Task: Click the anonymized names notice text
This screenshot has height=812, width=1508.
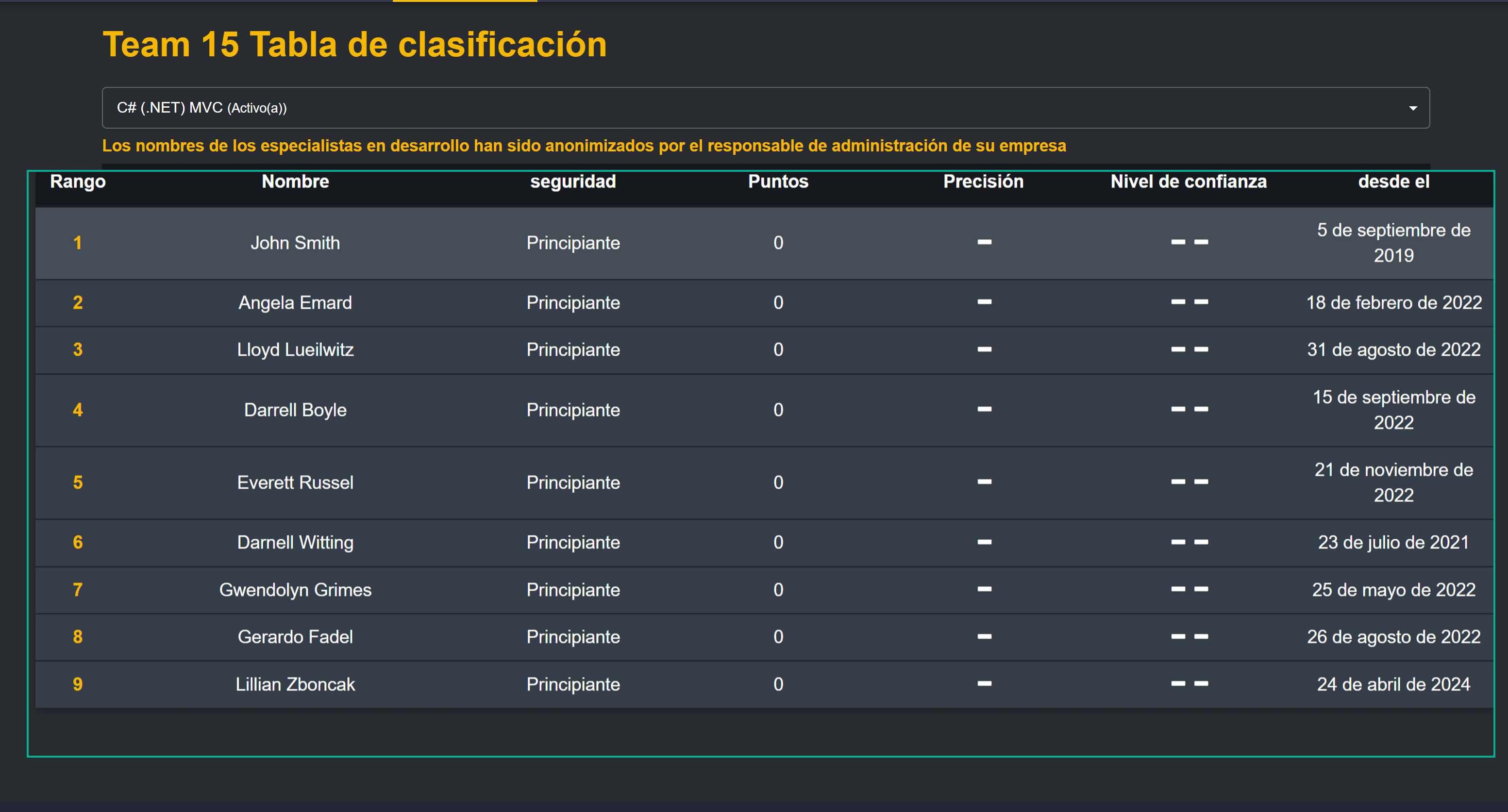Action: point(584,146)
